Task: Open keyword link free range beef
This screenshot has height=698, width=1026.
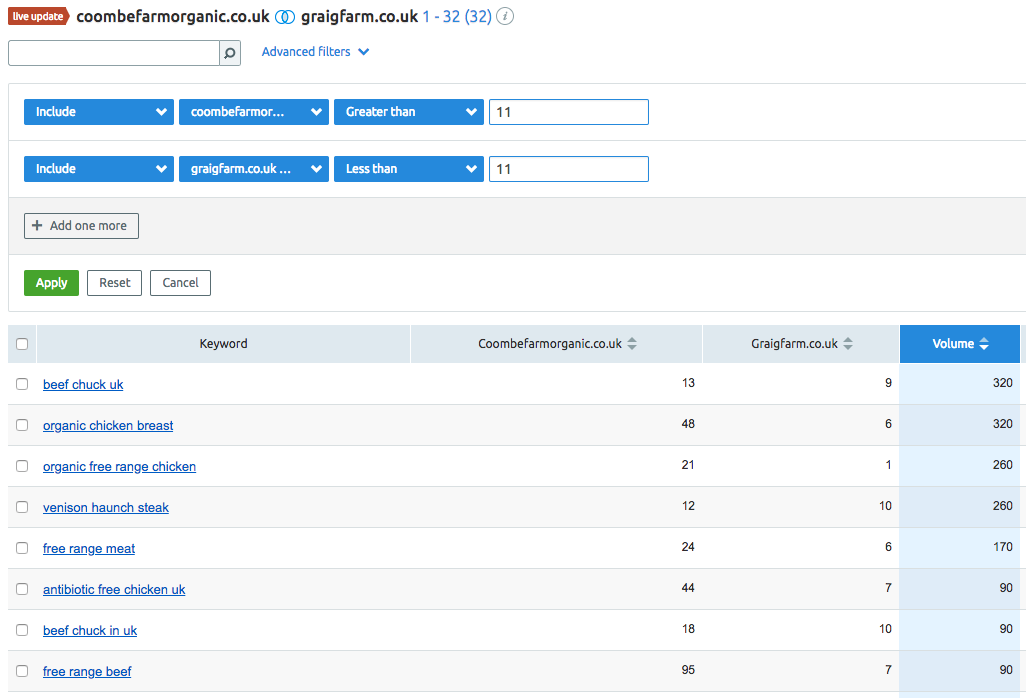Action: coord(87,672)
